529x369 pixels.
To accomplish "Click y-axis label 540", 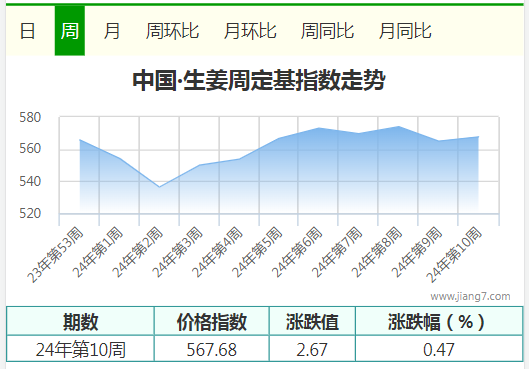I will click(x=30, y=181).
